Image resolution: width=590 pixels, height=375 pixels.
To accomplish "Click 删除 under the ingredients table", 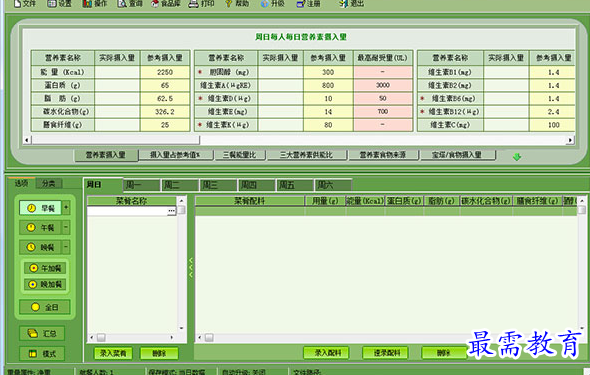I will coord(444,353).
